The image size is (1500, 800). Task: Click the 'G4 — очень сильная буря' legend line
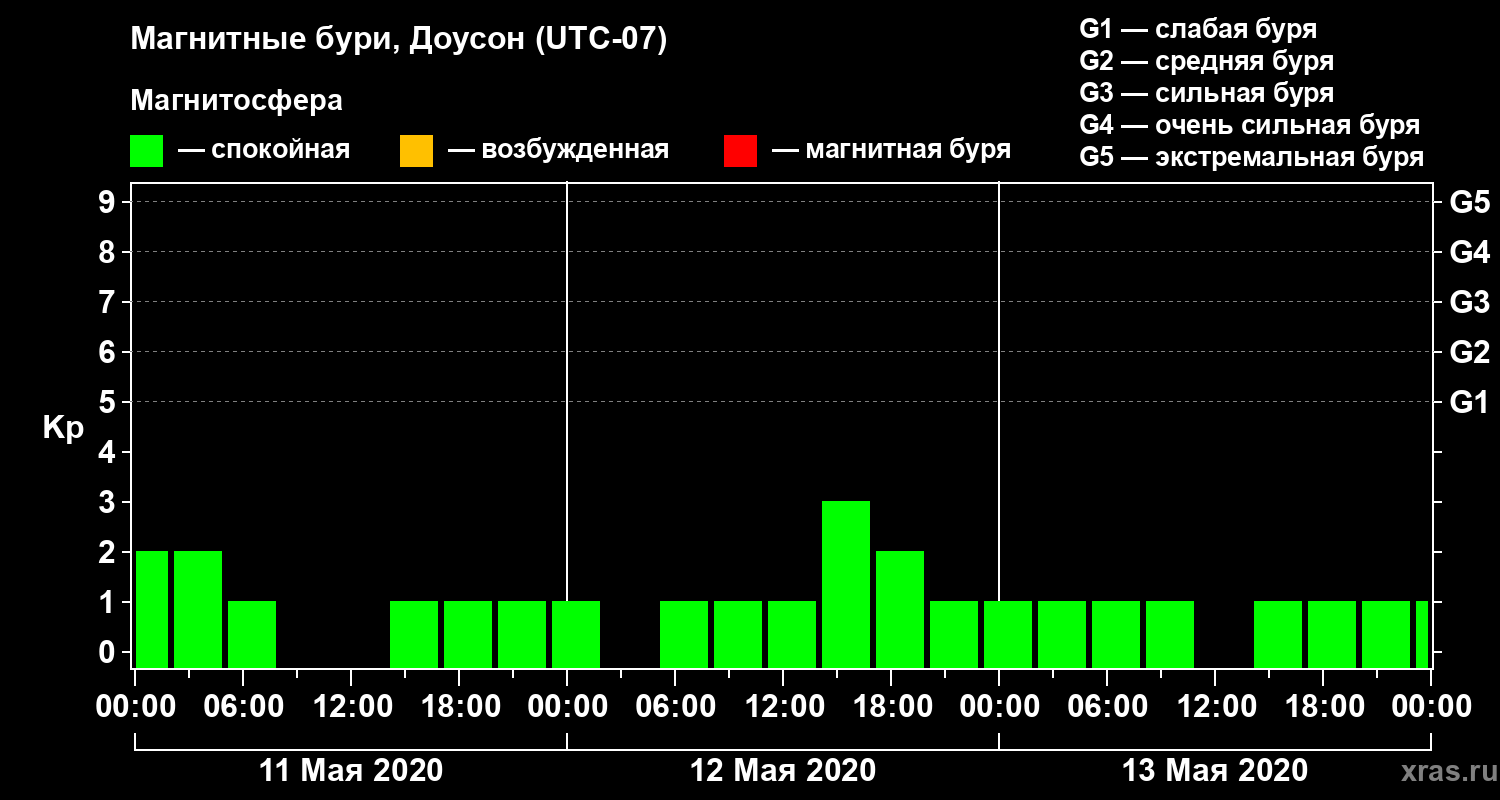click(x=1249, y=125)
